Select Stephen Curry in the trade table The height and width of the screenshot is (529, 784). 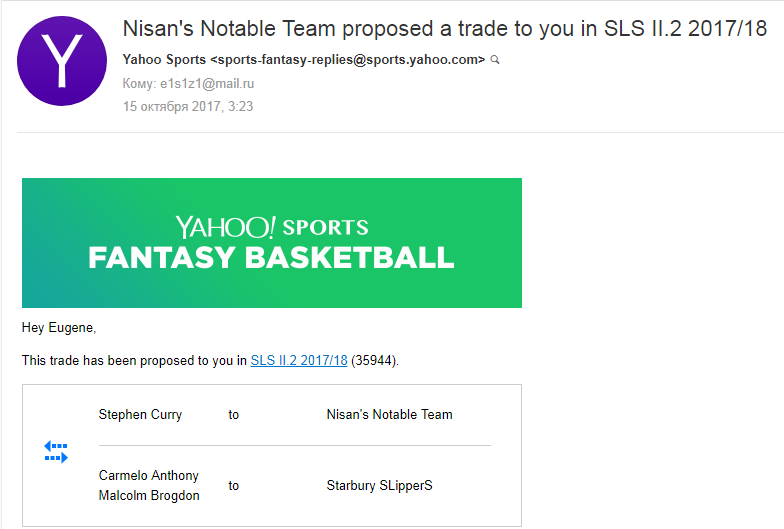pyautogui.click(x=140, y=414)
